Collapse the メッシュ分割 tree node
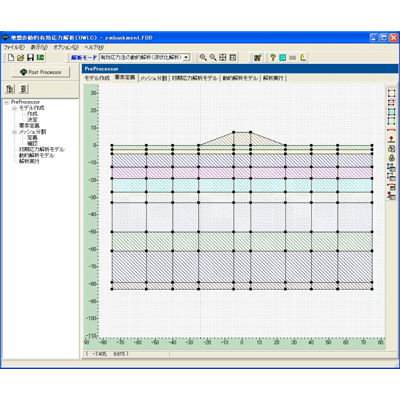The height and width of the screenshot is (400, 400). point(14,132)
